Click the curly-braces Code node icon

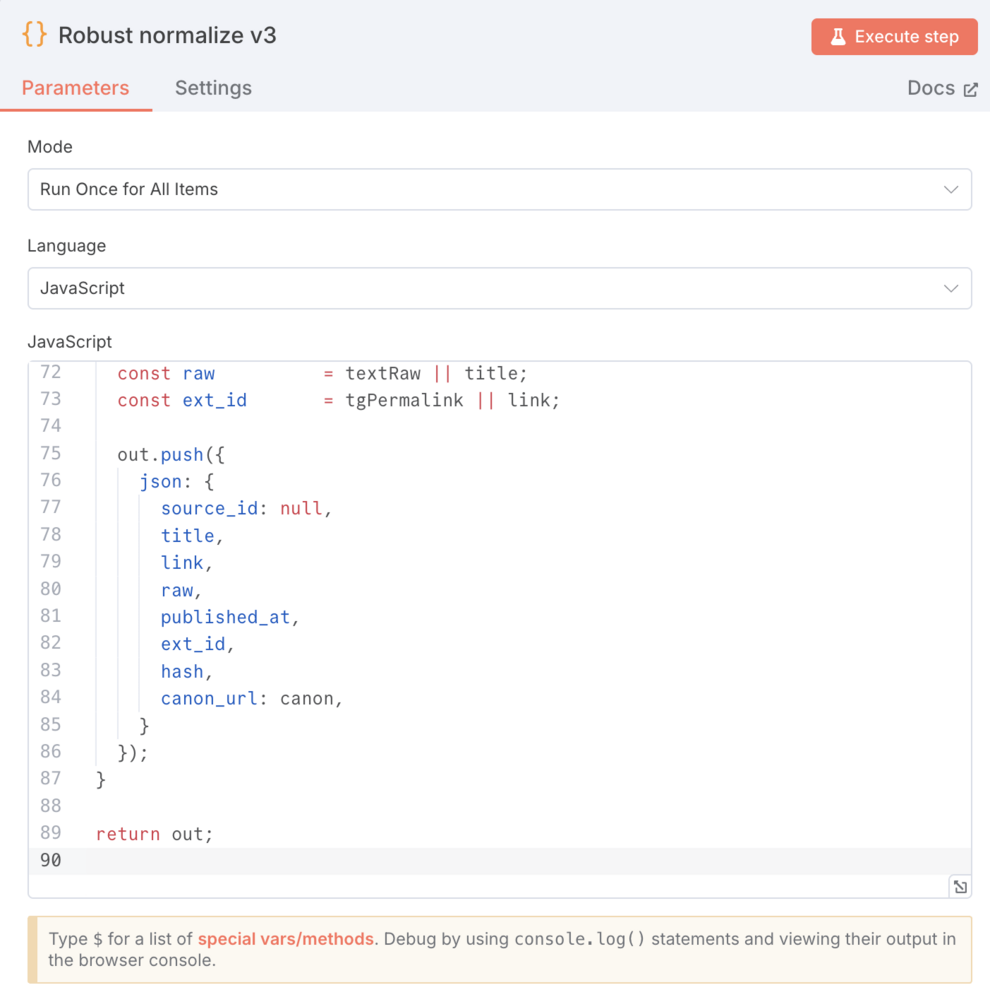[34, 35]
